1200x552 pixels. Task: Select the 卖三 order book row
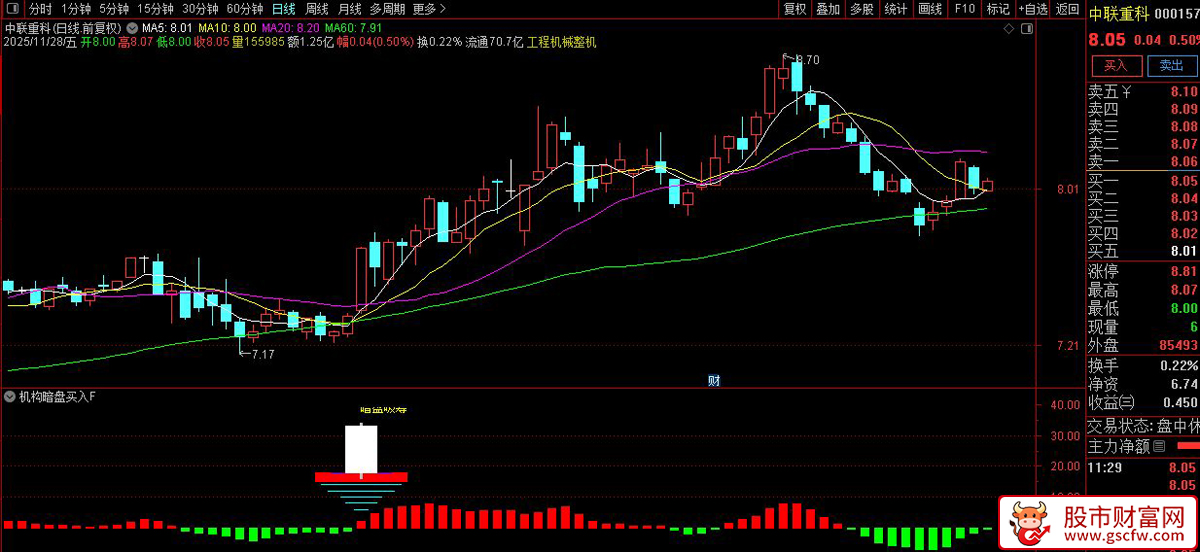point(1143,127)
